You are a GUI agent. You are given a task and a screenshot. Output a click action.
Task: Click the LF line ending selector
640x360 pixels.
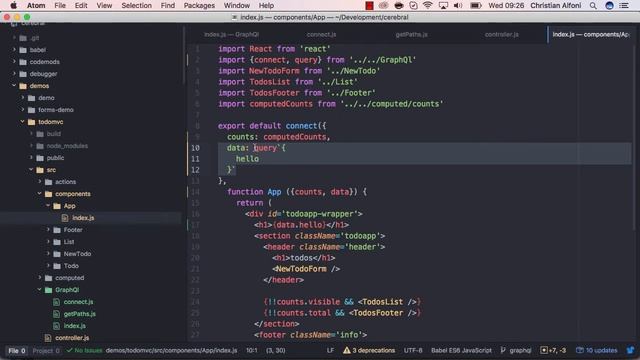(330, 350)
